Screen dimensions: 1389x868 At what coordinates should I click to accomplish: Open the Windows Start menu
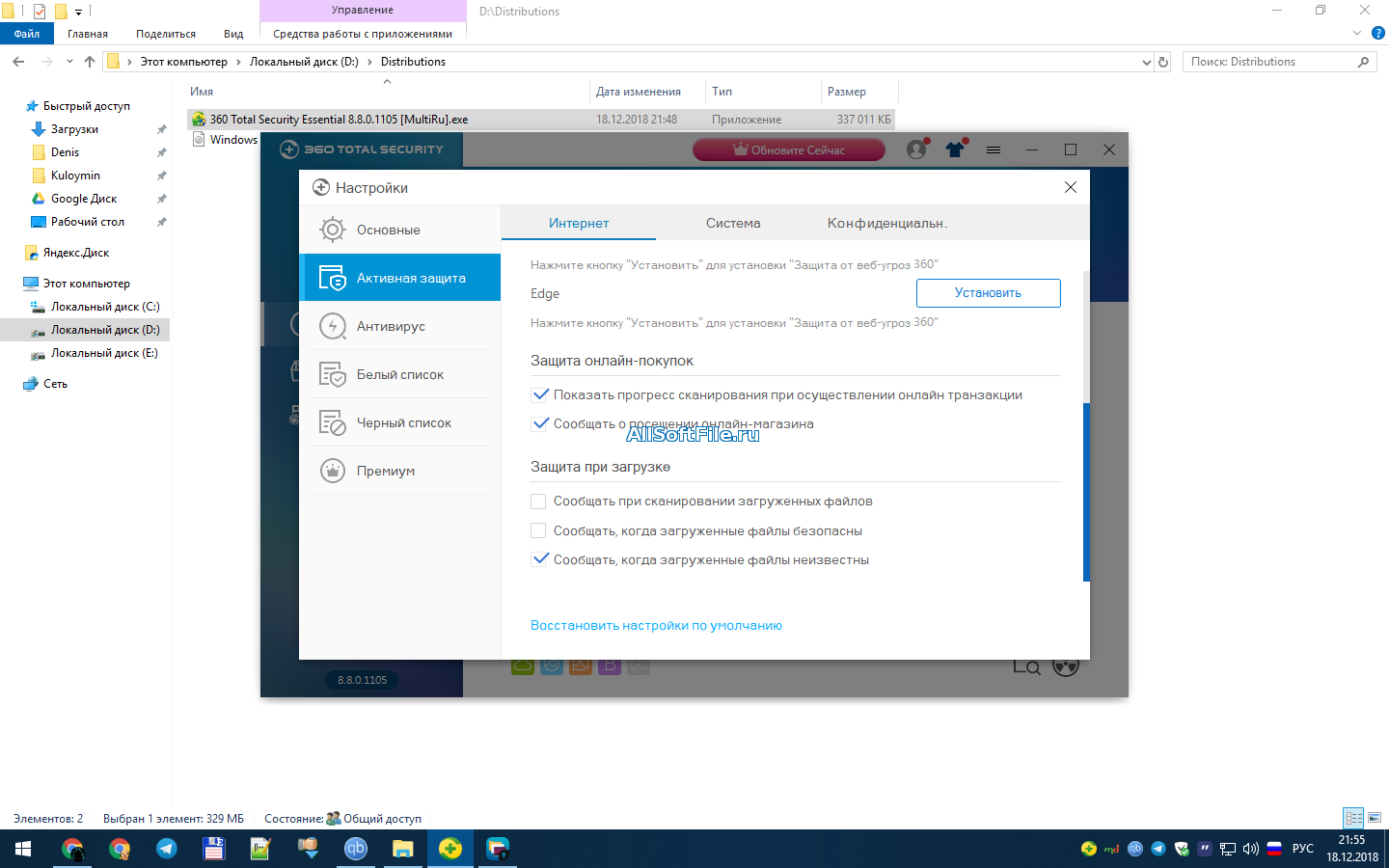point(23,849)
